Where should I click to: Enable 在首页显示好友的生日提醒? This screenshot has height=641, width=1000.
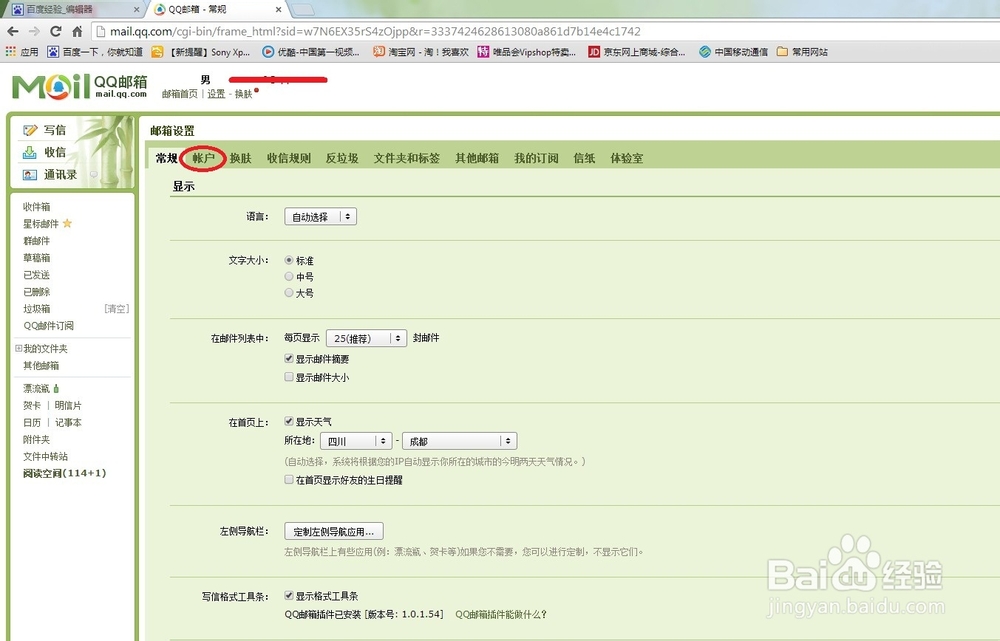coord(288,479)
